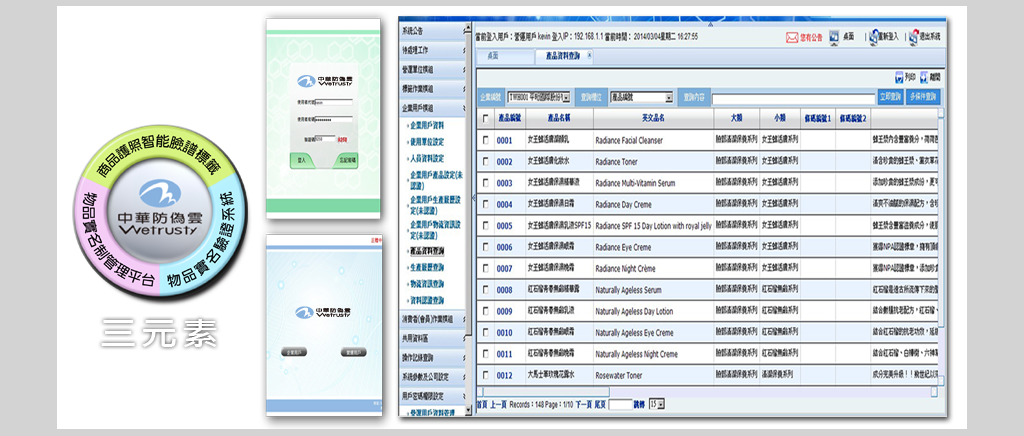Click the right button on lower portal screen

point(353,352)
